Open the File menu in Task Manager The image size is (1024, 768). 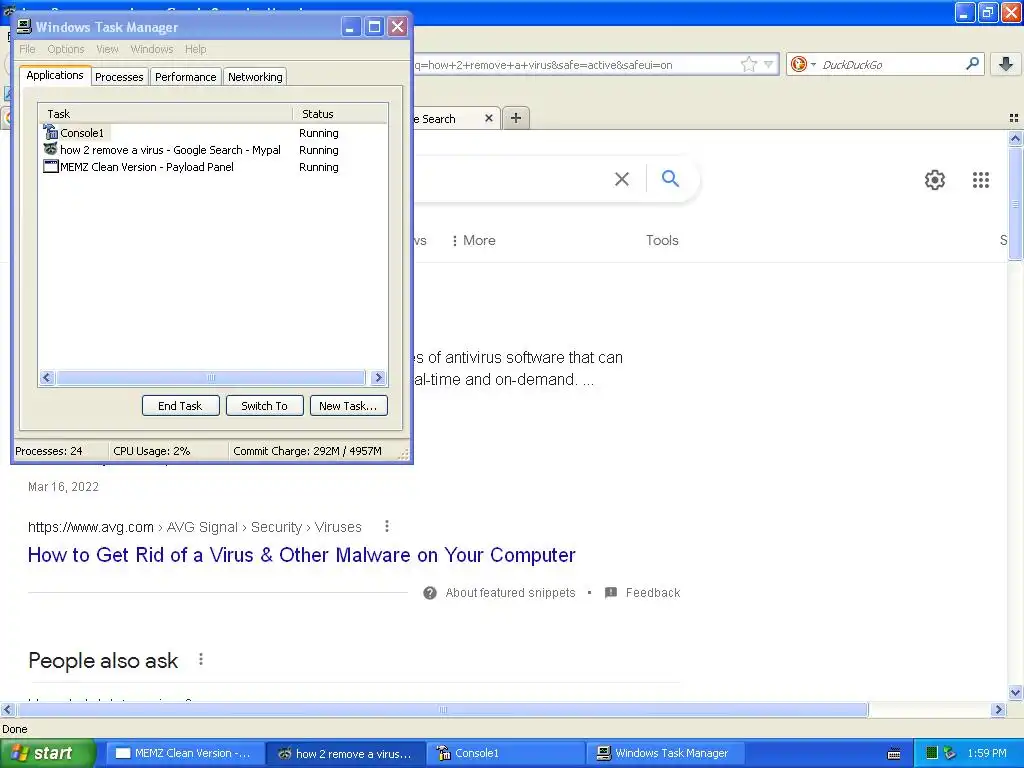[x=27, y=49]
